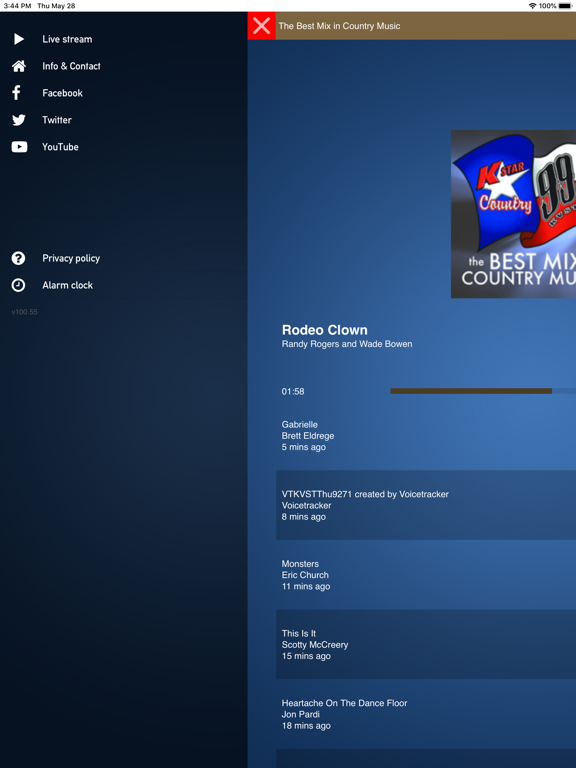
Task: Click the Info & Contact home icon
Action: click(19, 66)
